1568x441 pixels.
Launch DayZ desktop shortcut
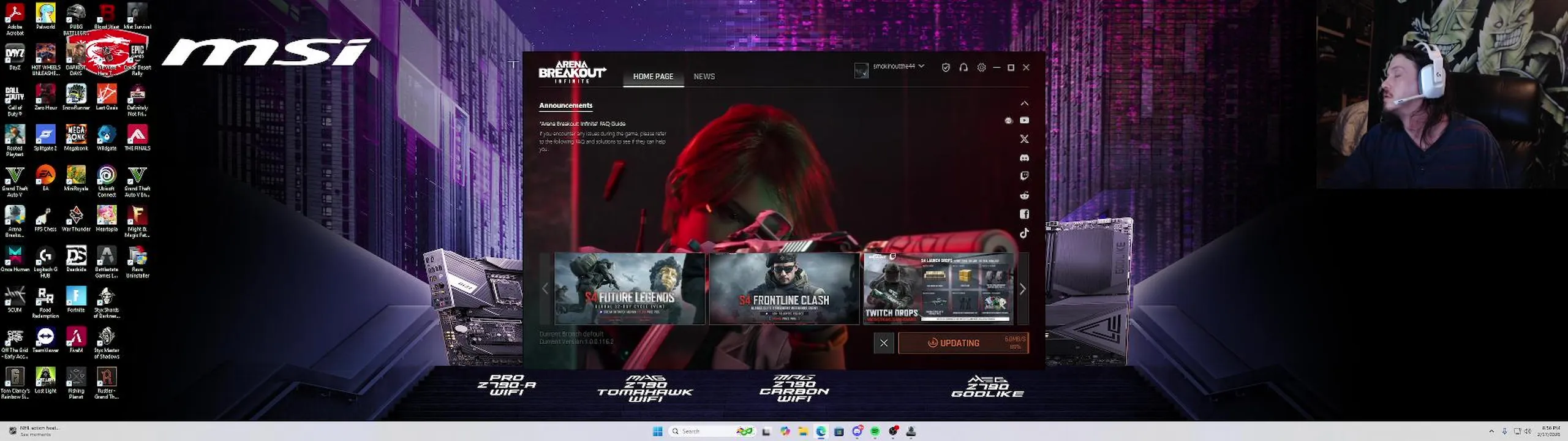pos(15,57)
